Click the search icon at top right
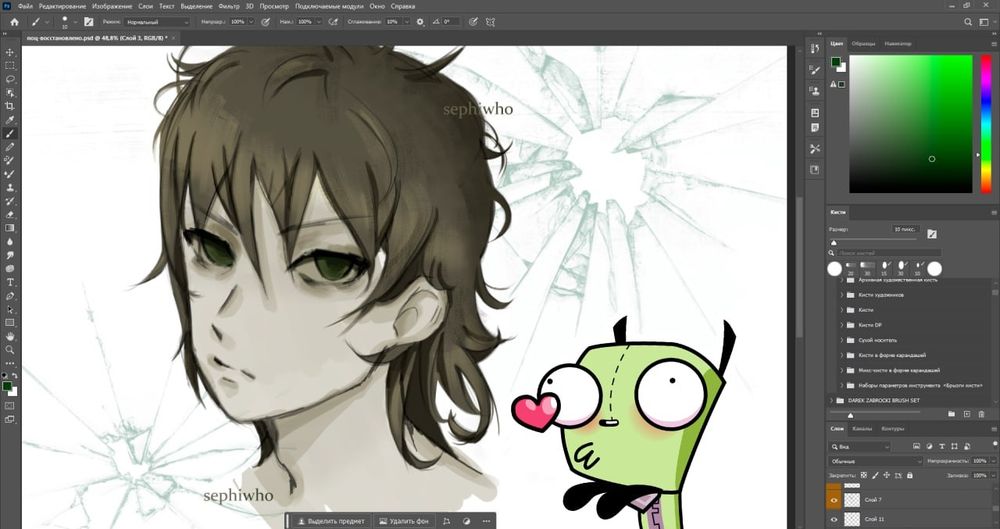The width and height of the screenshot is (1000, 529). click(968, 22)
